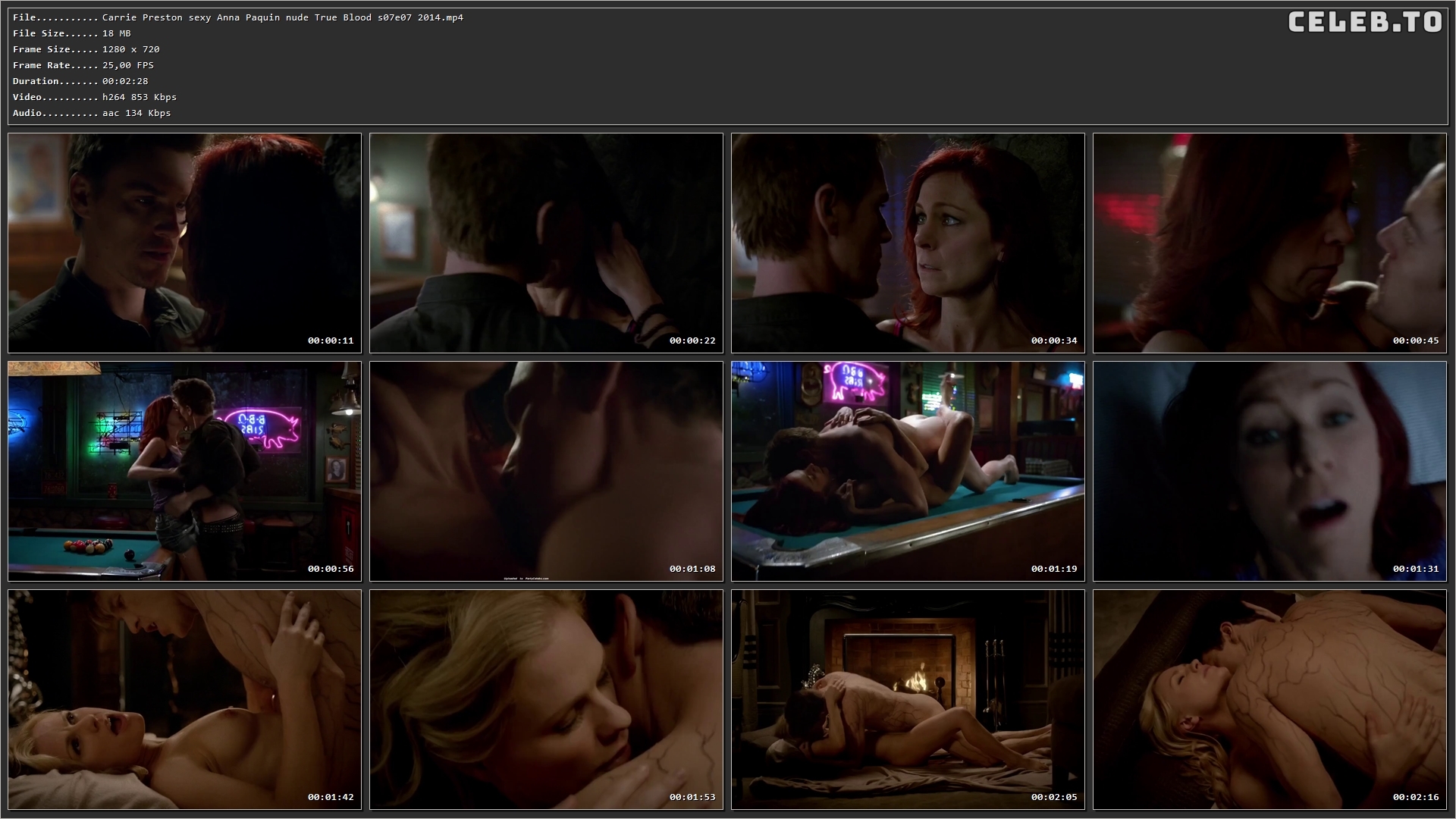Select the thumbnail stamped 00:00:45
Screen dimensions: 1456x819
pos(1269,243)
